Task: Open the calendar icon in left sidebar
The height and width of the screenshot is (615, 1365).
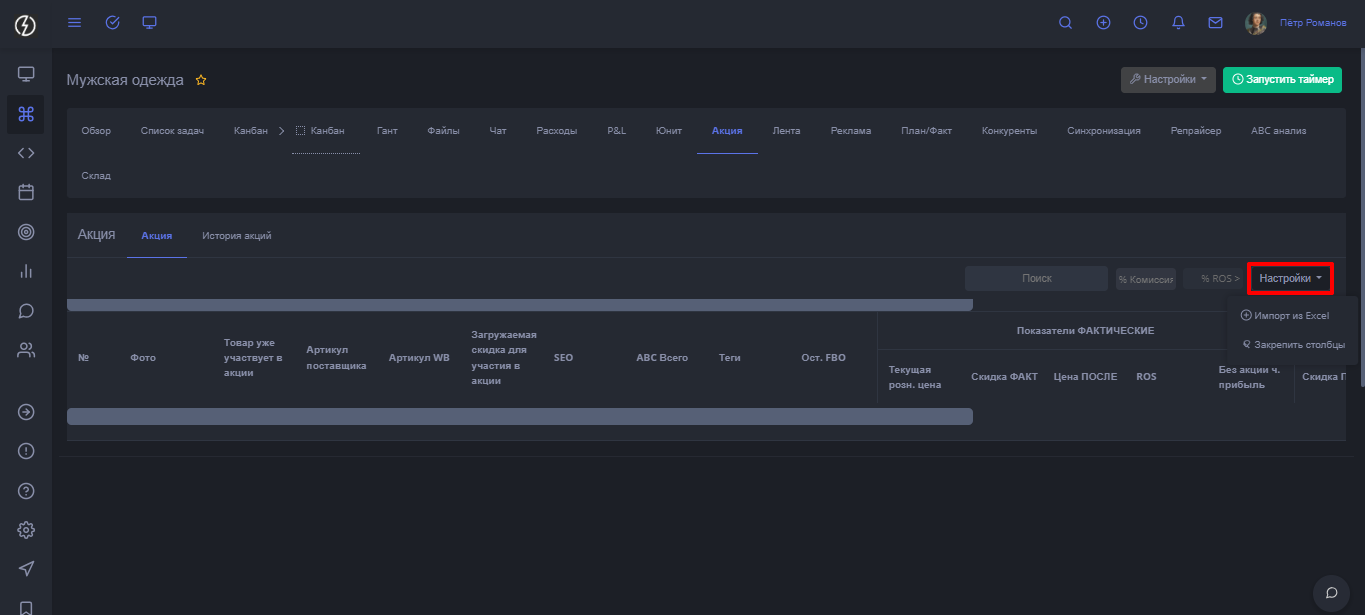Action: [x=26, y=192]
